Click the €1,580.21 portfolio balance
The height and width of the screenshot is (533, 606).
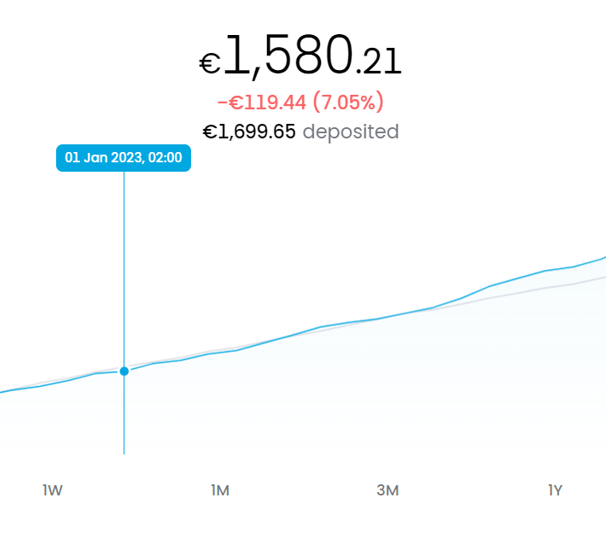[300, 56]
